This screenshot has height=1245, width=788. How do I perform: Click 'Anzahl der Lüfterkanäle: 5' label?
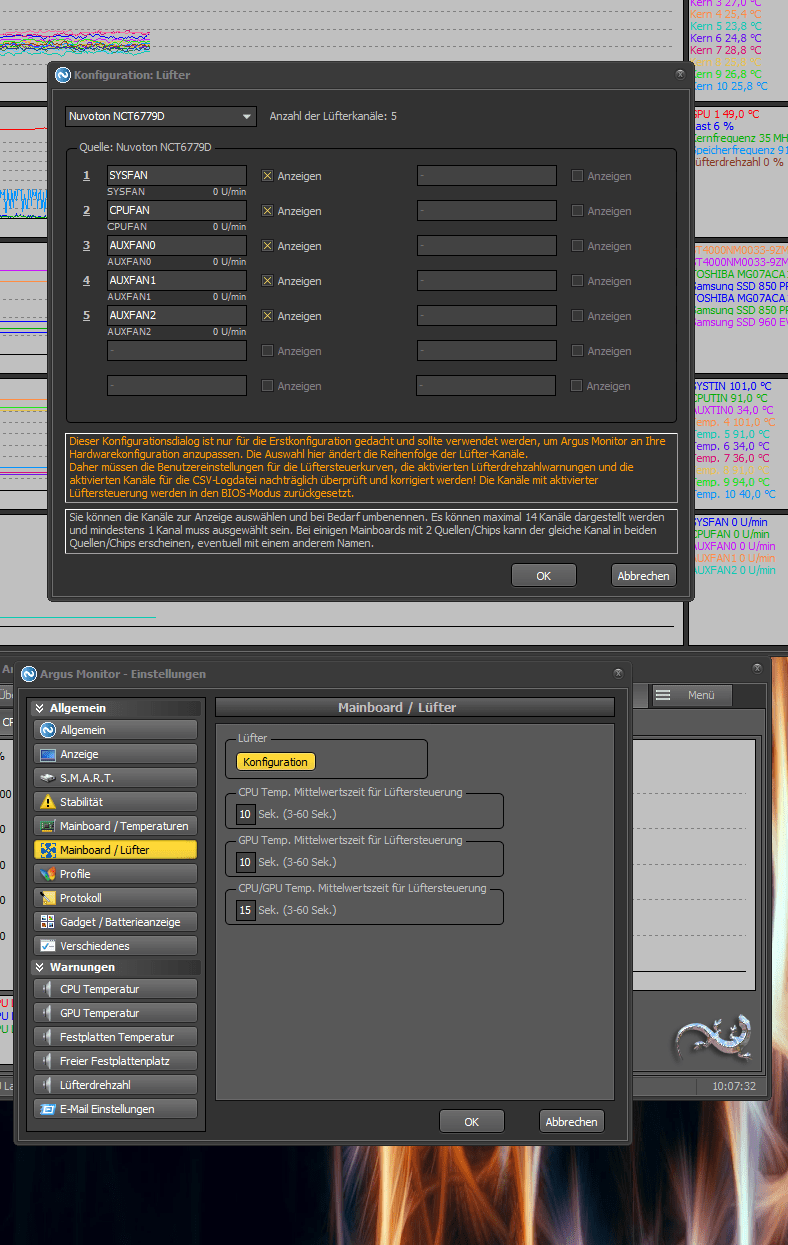tap(333, 117)
